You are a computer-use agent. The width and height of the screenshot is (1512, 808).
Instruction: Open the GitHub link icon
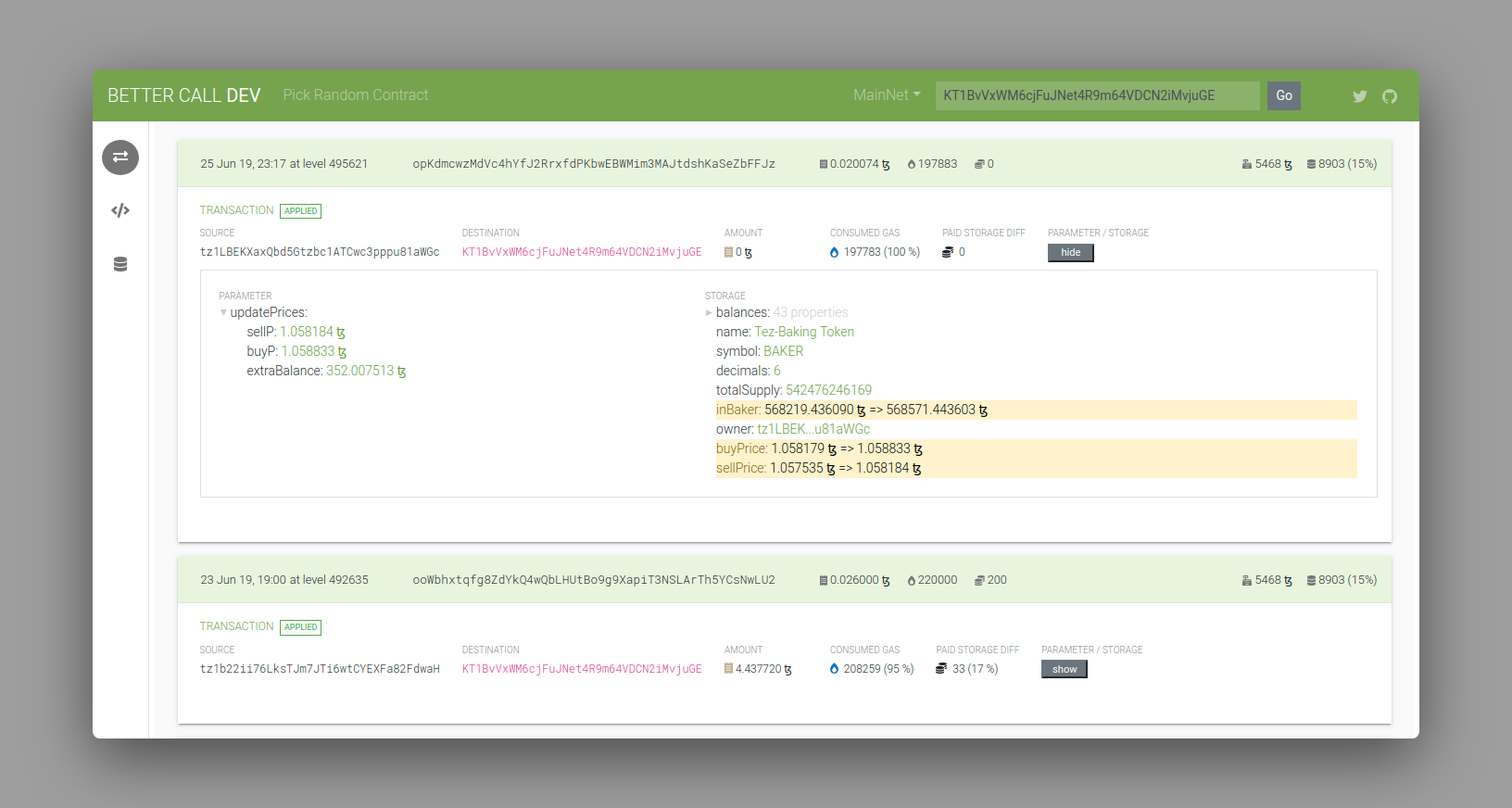[1390, 96]
